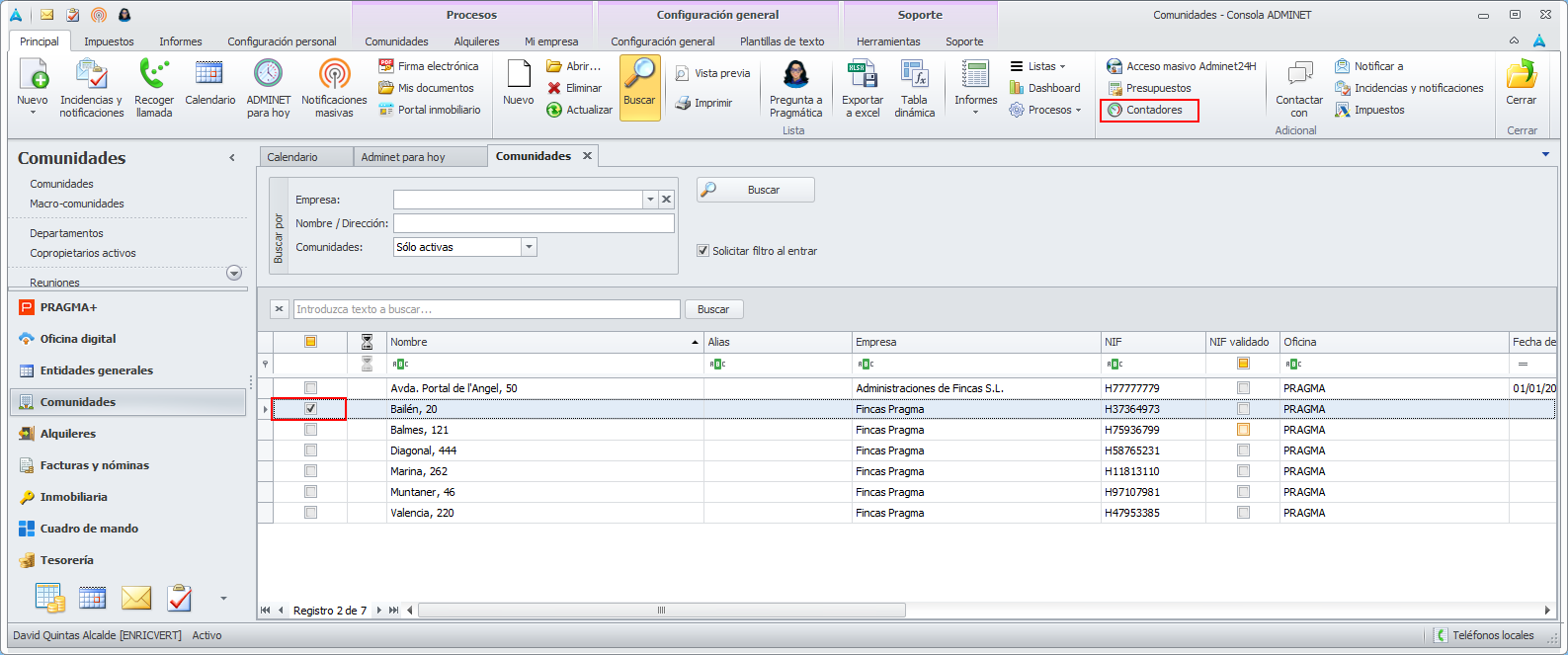Open the Configuración personal tab
Screen dimensions: 1568x655
coord(282,41)
